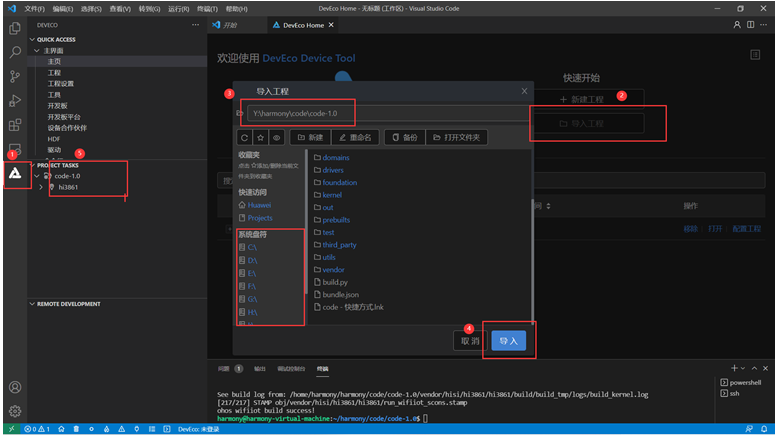Image resolution: width=777 pixels, height=436 pixels.
Task: Close the DevEco Home tab
Action: [331, 25]
